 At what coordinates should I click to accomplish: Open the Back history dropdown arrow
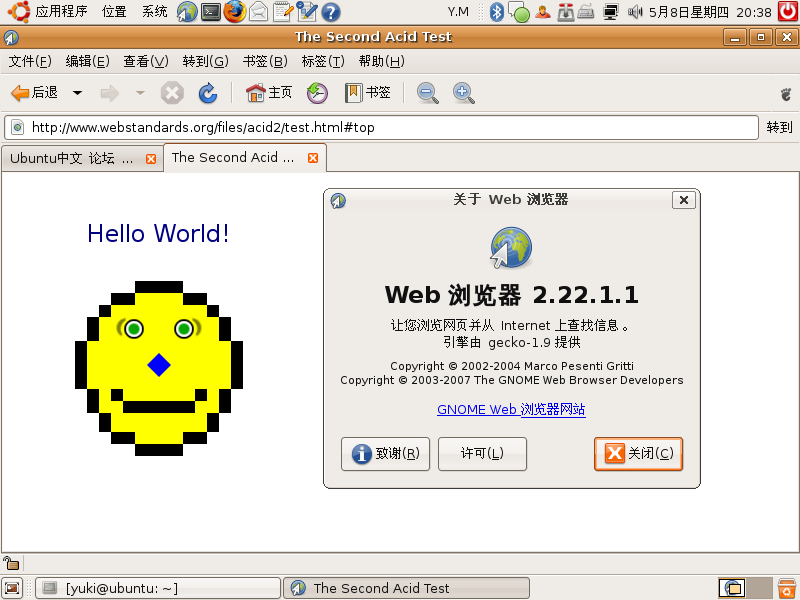click(78, 93)
